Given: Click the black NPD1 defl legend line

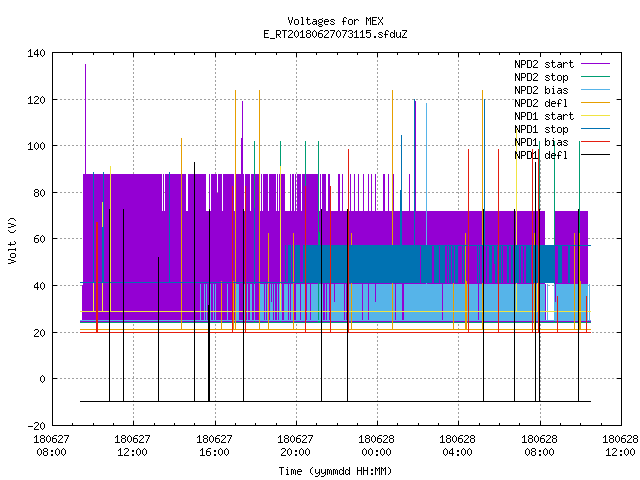Looking at the screenshot, I should coord(595,155).
